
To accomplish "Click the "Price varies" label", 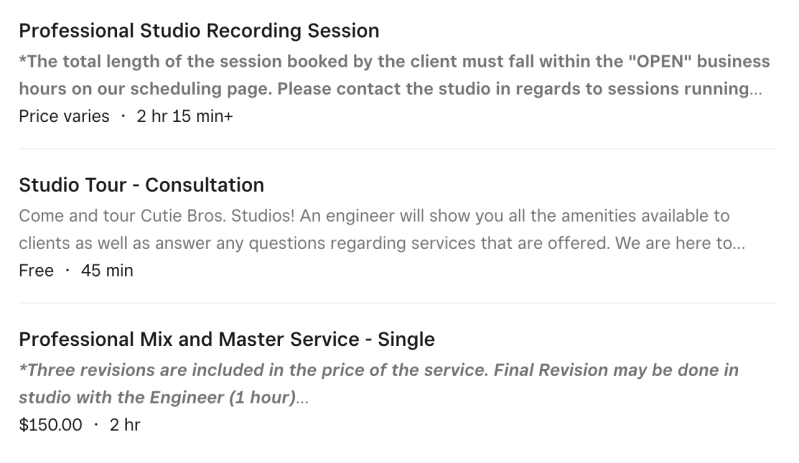I will (x=64, y=116).
